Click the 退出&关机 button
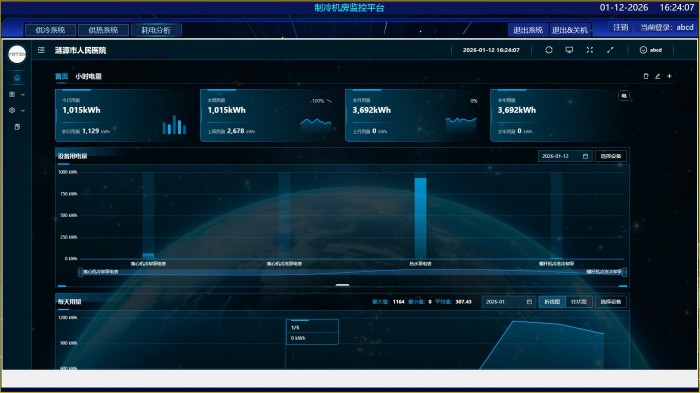Screen dimensions: 700x393 (x=570, y=30)
